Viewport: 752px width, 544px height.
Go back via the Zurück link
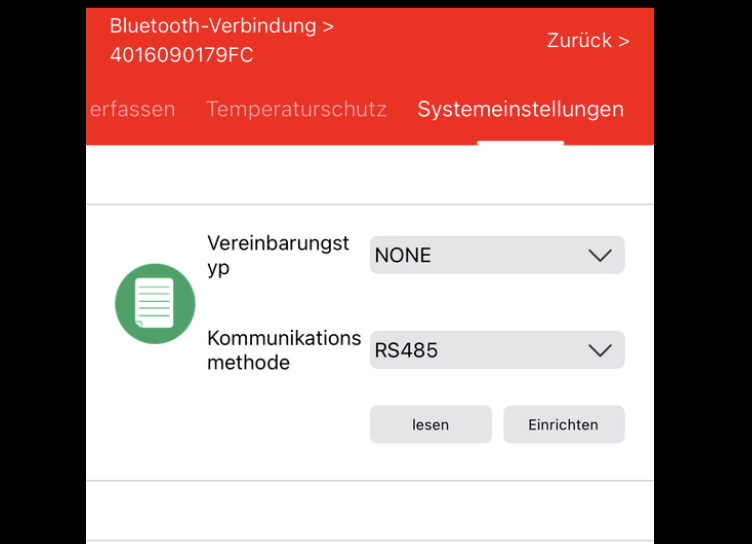pyautogui.click(x=578, y=41)
